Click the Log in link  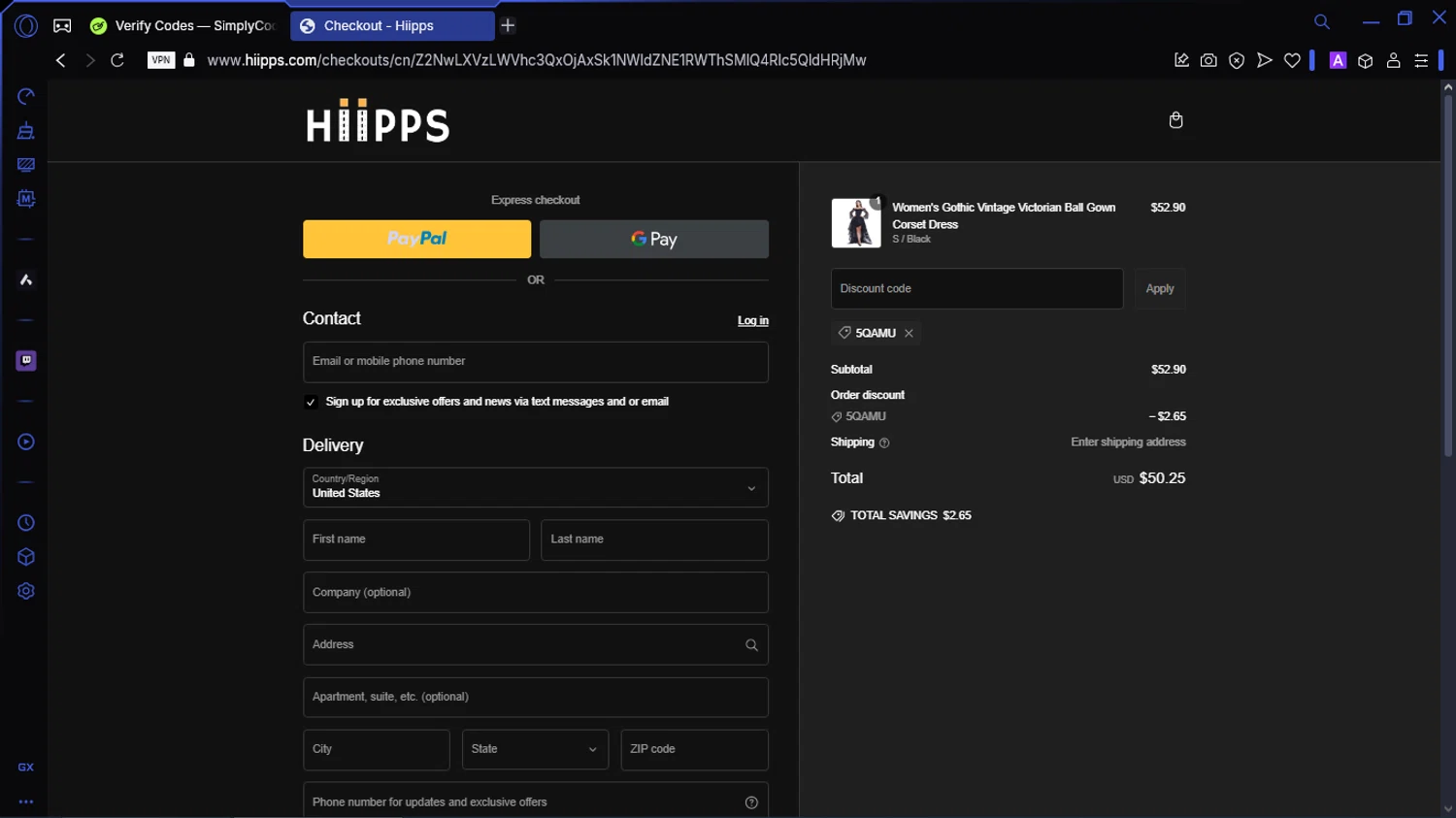[753, 320]
